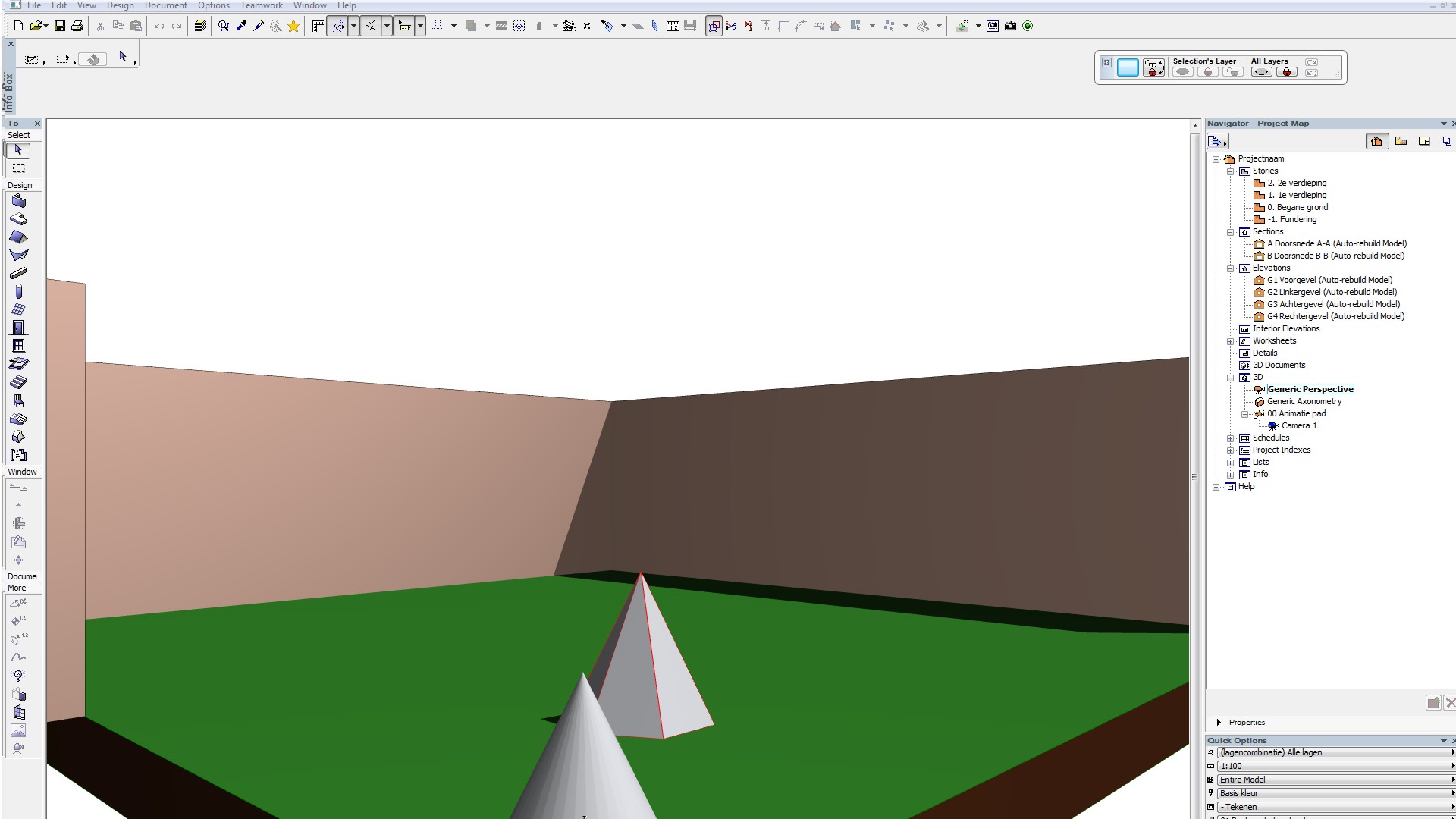Open the Teamwork menu
Screen dimensions: 1456x819
point(261,5)
